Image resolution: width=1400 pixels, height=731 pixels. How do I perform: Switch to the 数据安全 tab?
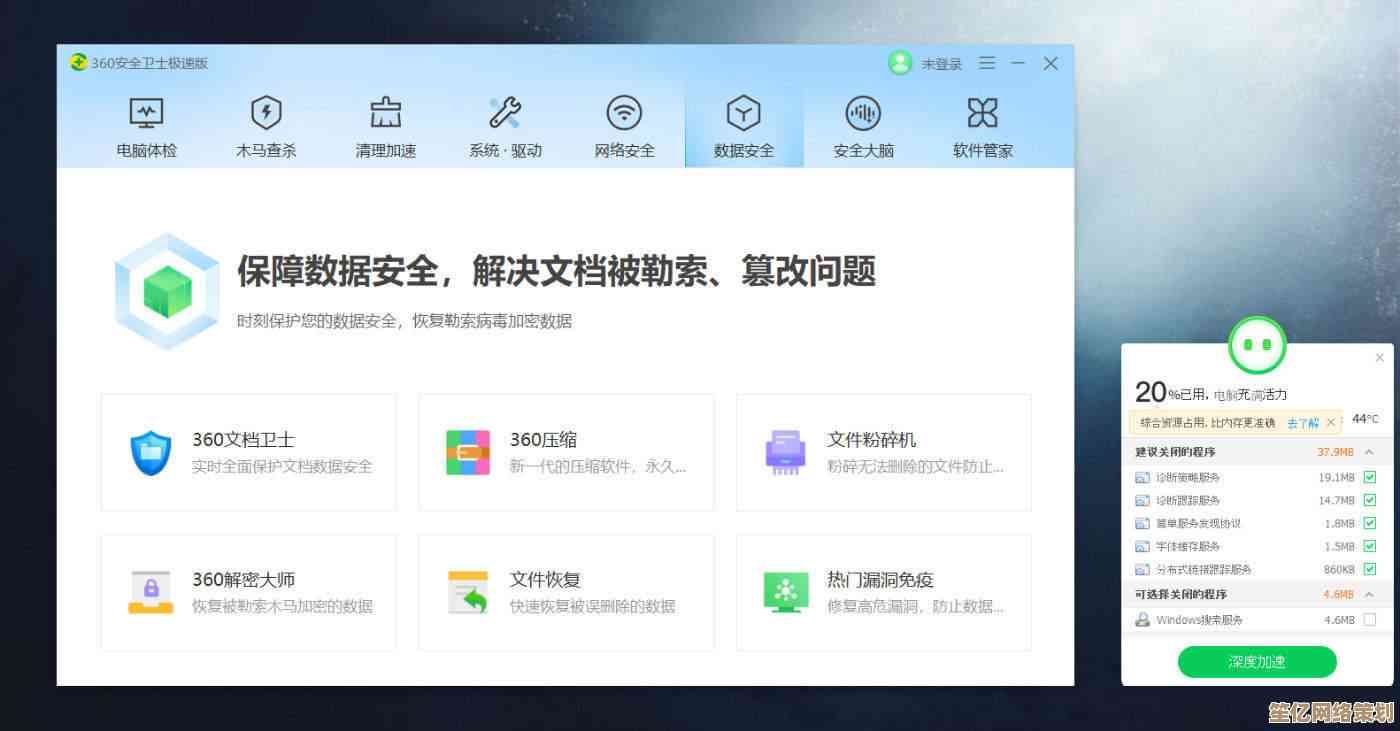743,127
